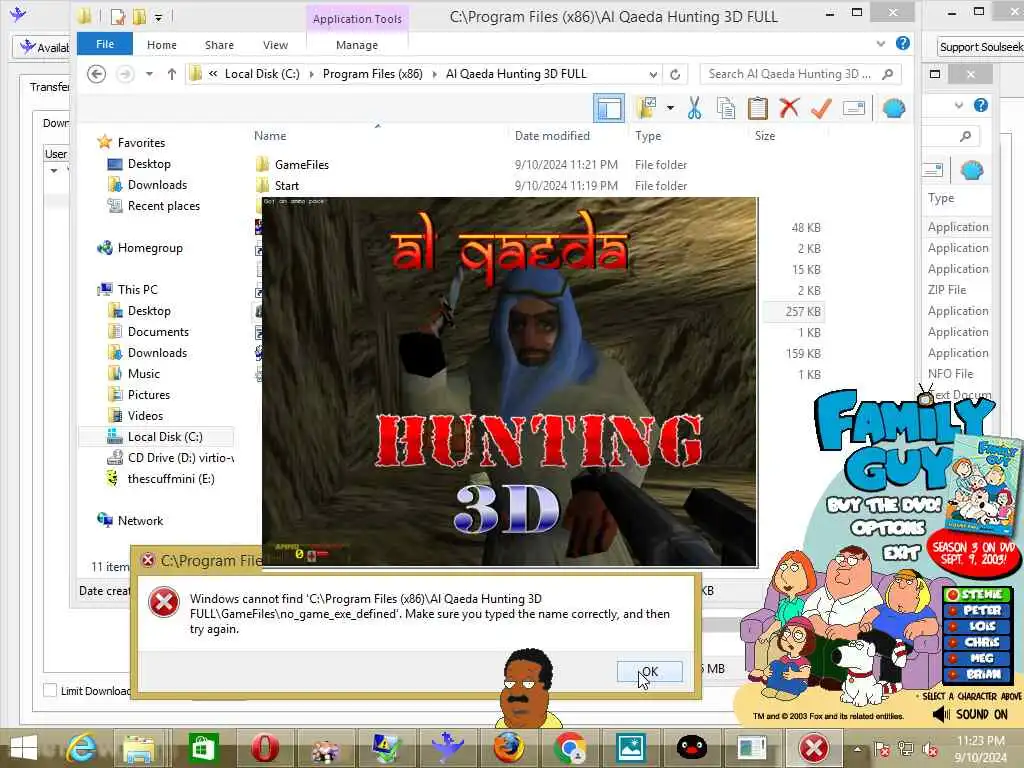The image size is (1024, 768).
Task: Switch to the Share ribbon tab
Action: point(219,45)
